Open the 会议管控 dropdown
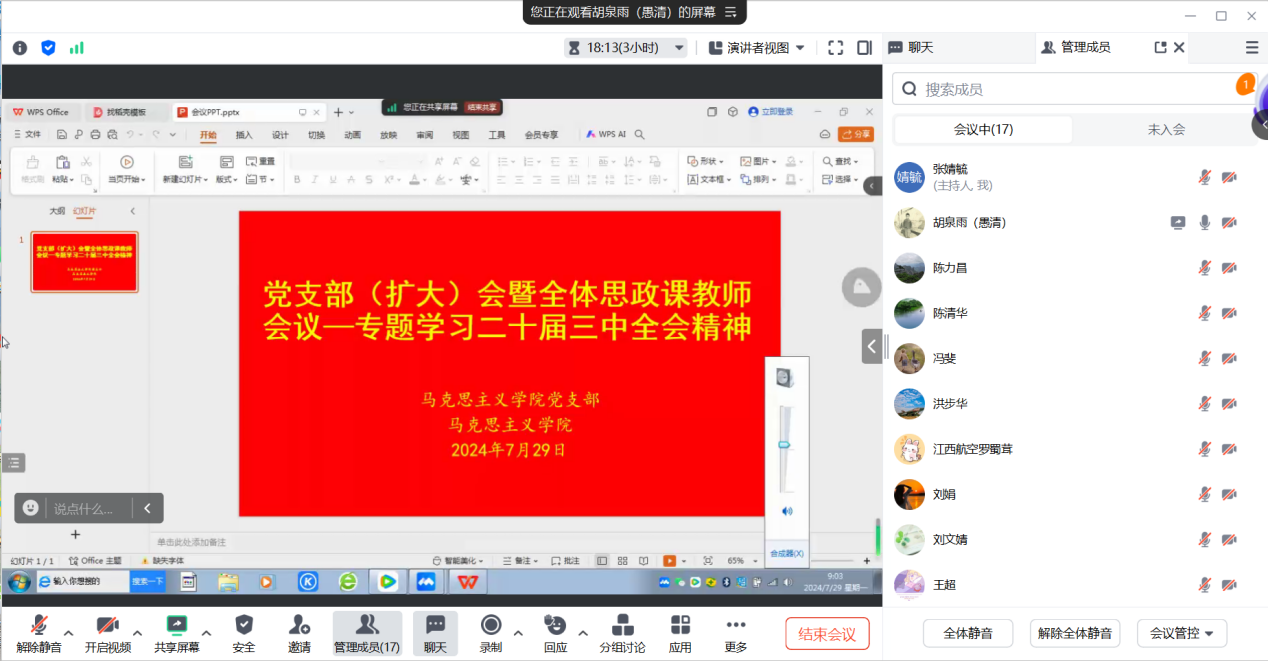 tap(1181, 633)
